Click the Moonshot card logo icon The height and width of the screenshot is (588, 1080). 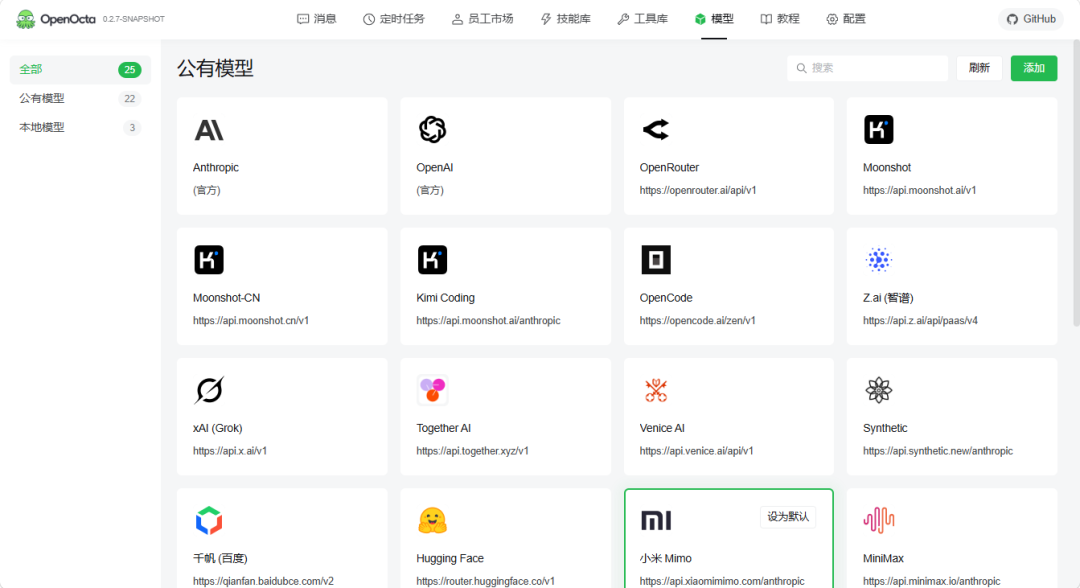(879, 129)
